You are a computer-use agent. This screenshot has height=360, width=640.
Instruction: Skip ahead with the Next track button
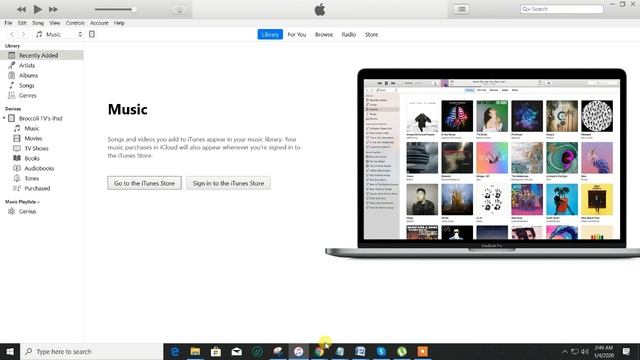click(53, 9)
